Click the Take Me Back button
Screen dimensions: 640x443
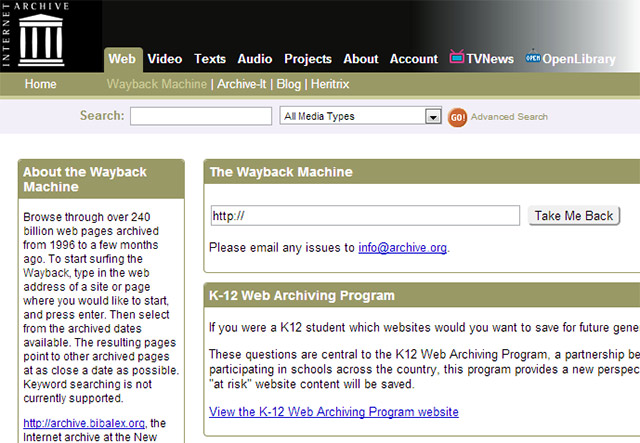pos(574,216)
